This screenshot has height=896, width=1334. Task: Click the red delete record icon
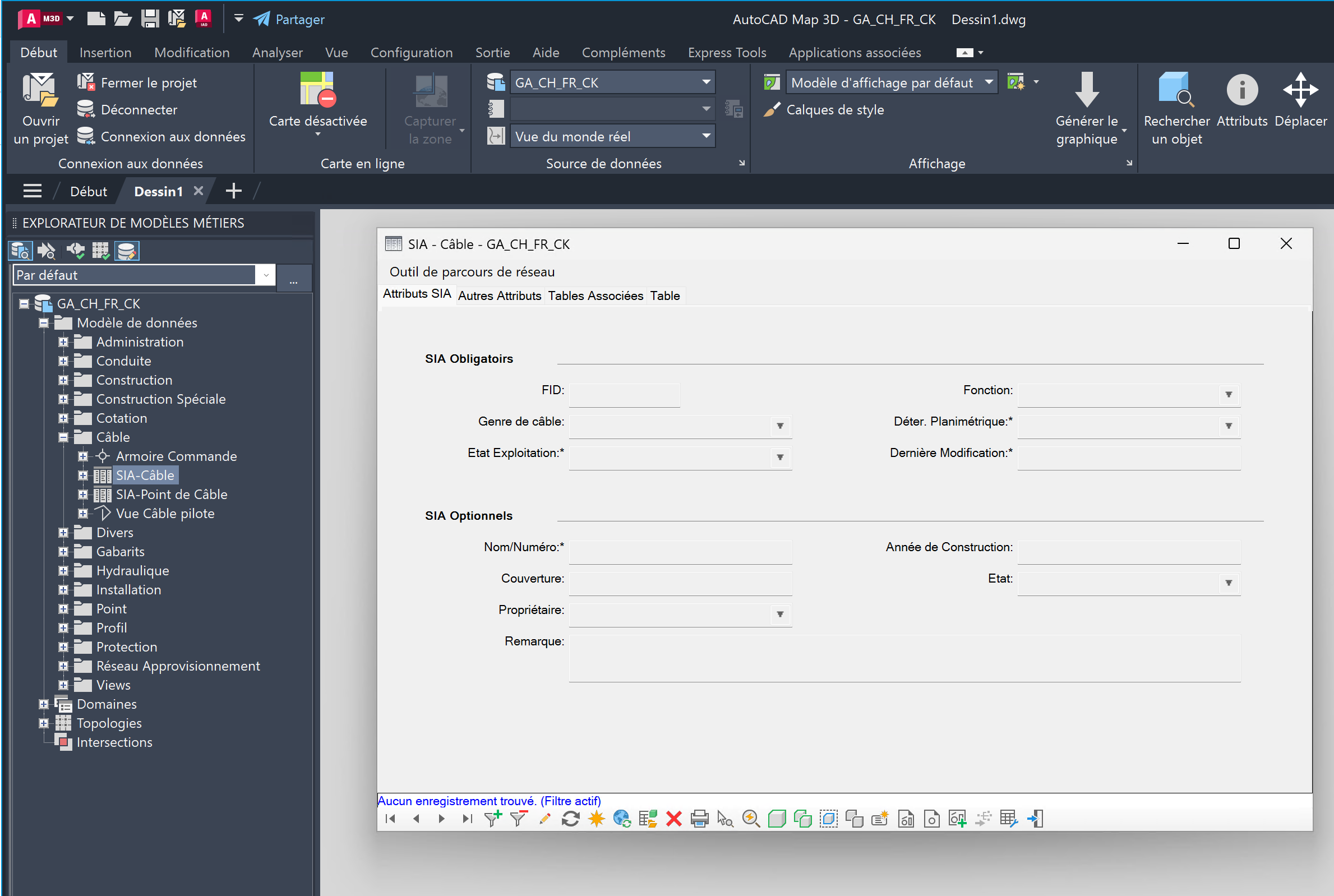click(x=673, y=819)
